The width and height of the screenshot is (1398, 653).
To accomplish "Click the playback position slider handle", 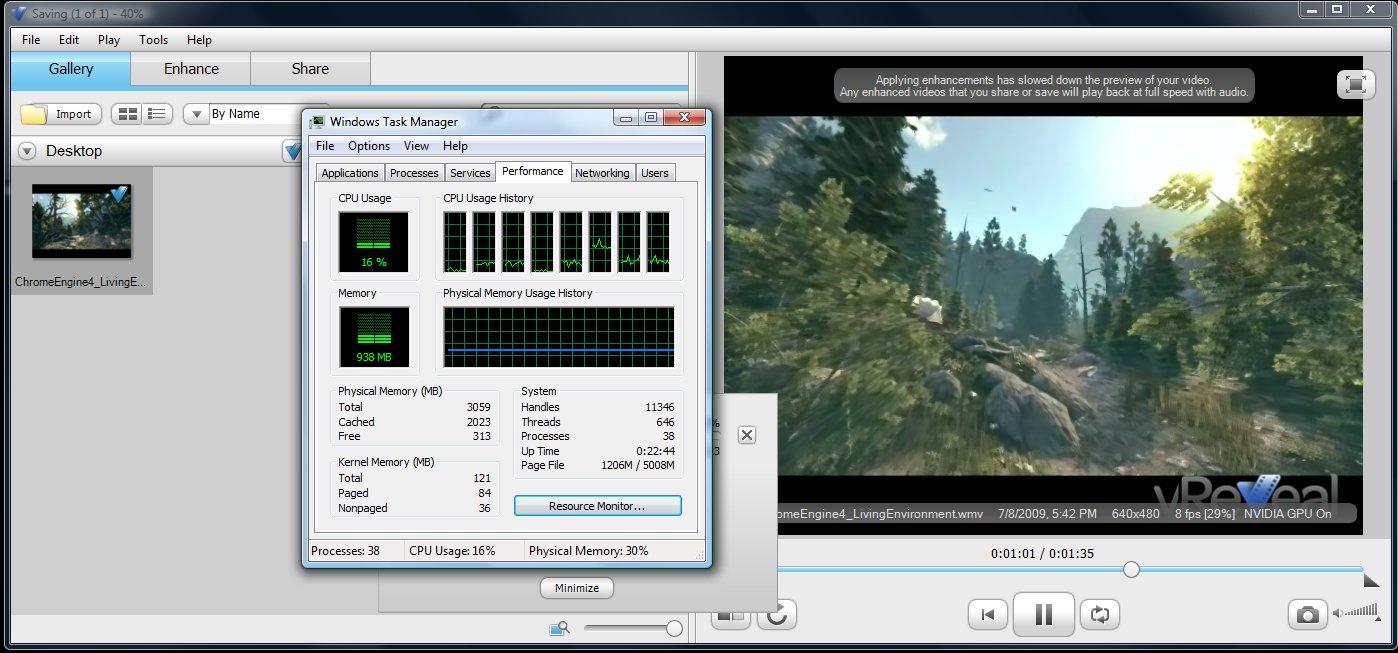I will [x=1131, y=569].
